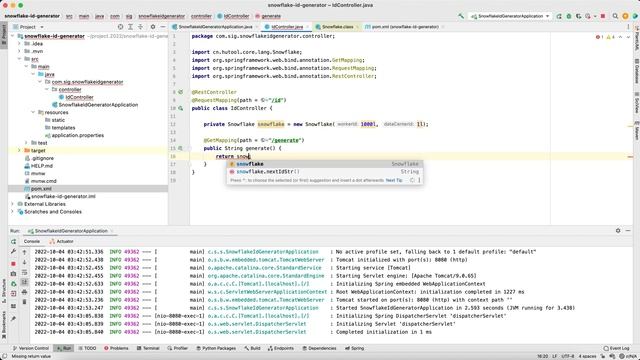Open the run configuration dropdown SnowflakeIdGeneratorApplication
Viewport: 640px width, 360px height.
pyautogui.click(x=510, y=16)
